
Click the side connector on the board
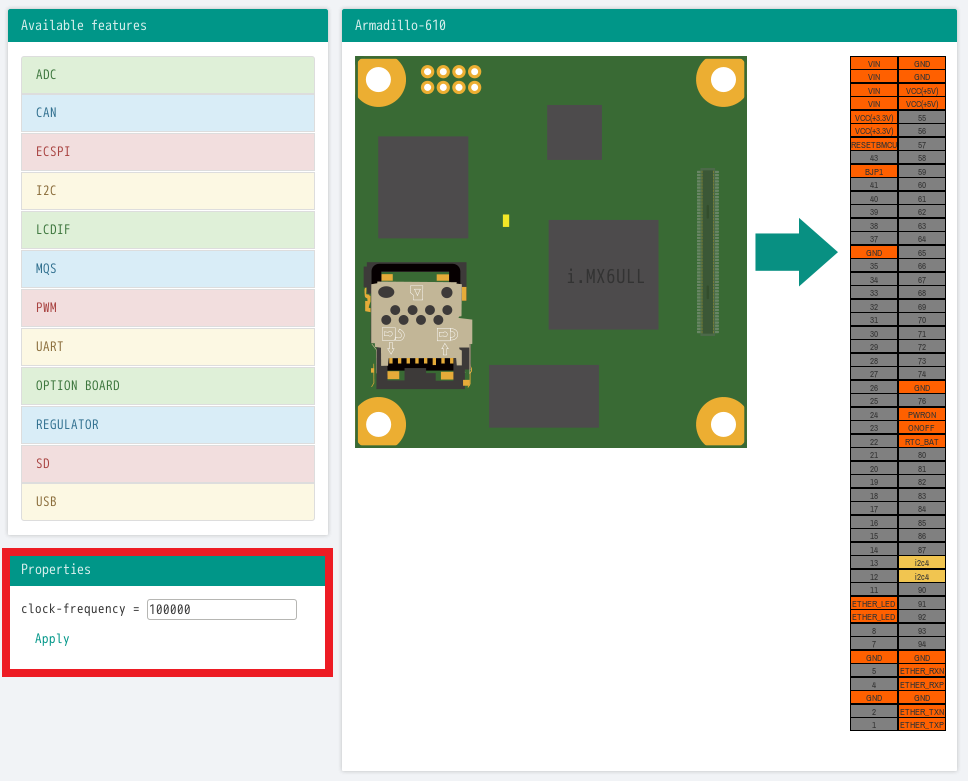click(708, 252)
